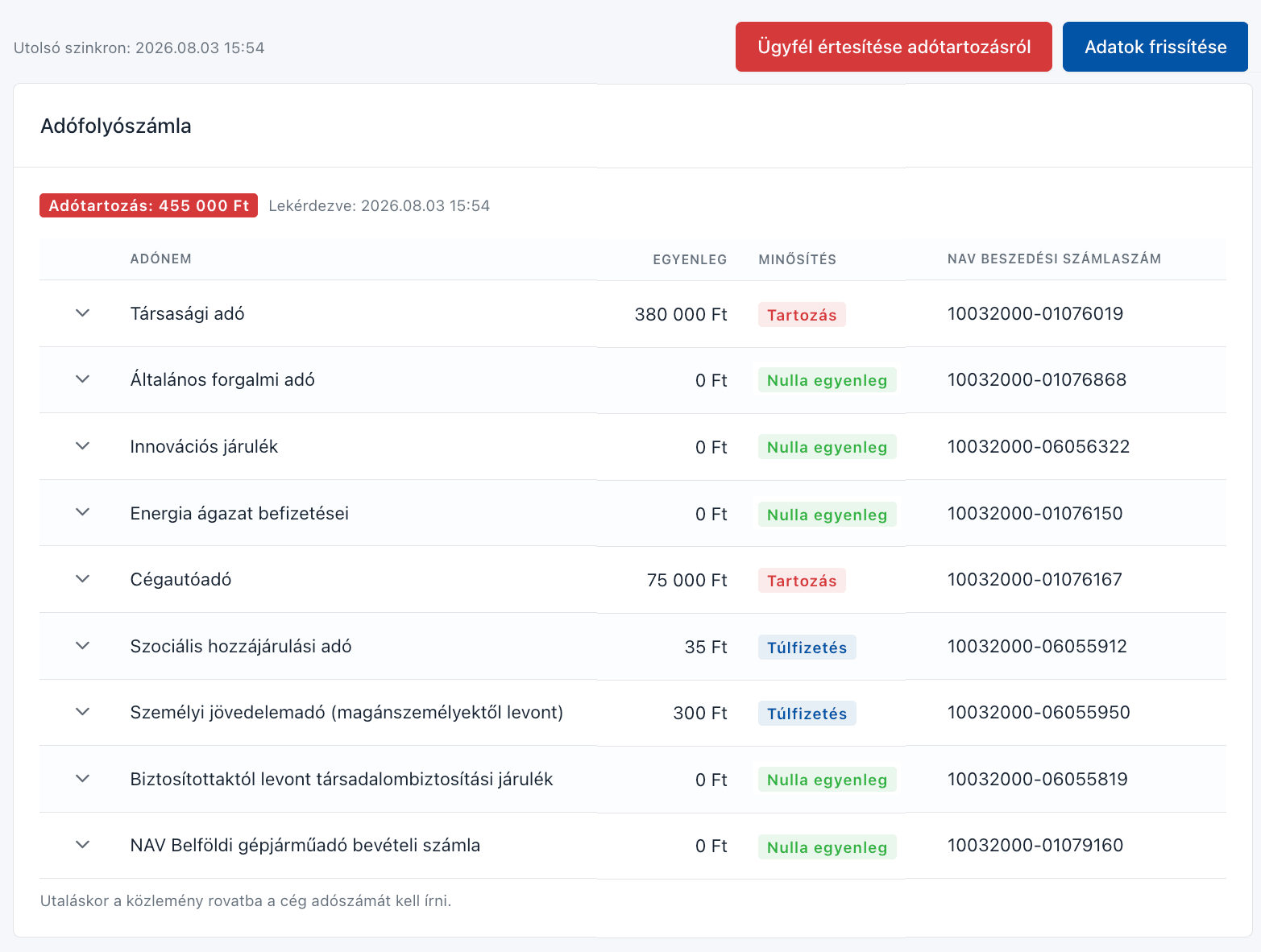The height and width of the screenshot is (952, 1261).
Task: Click the 75 000 Ft balance value
Action: [687, 581]
